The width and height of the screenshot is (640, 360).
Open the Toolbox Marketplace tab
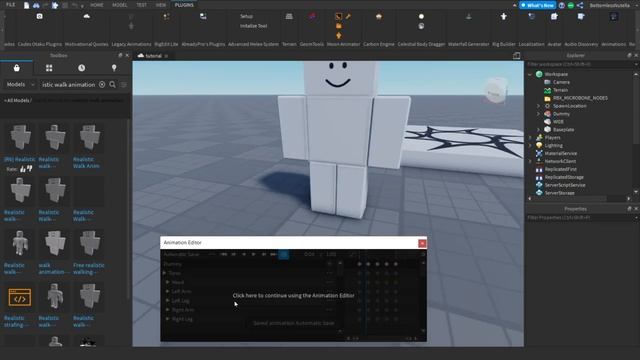point(17,68)
